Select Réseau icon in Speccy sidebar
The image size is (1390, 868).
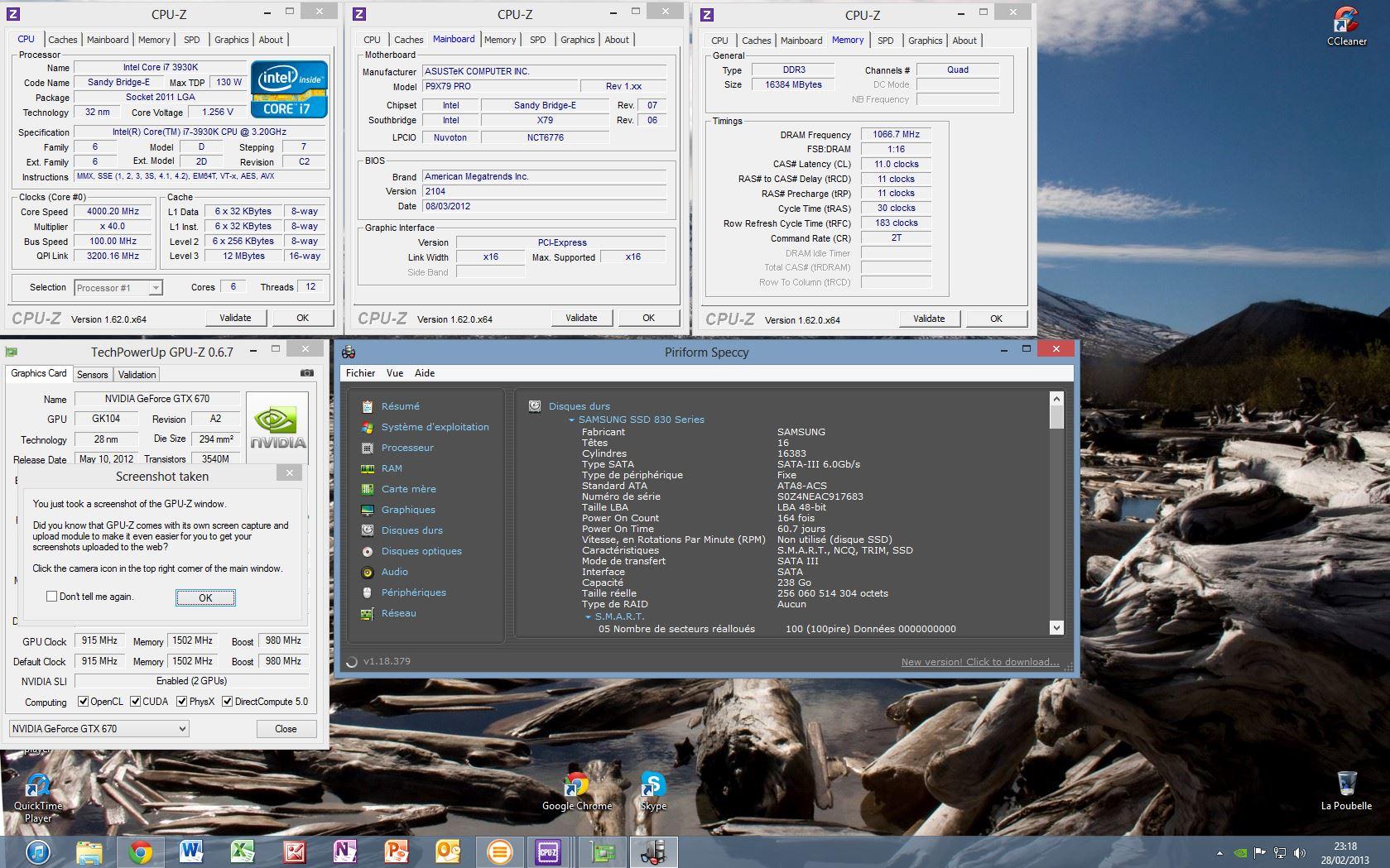[368, 613]
